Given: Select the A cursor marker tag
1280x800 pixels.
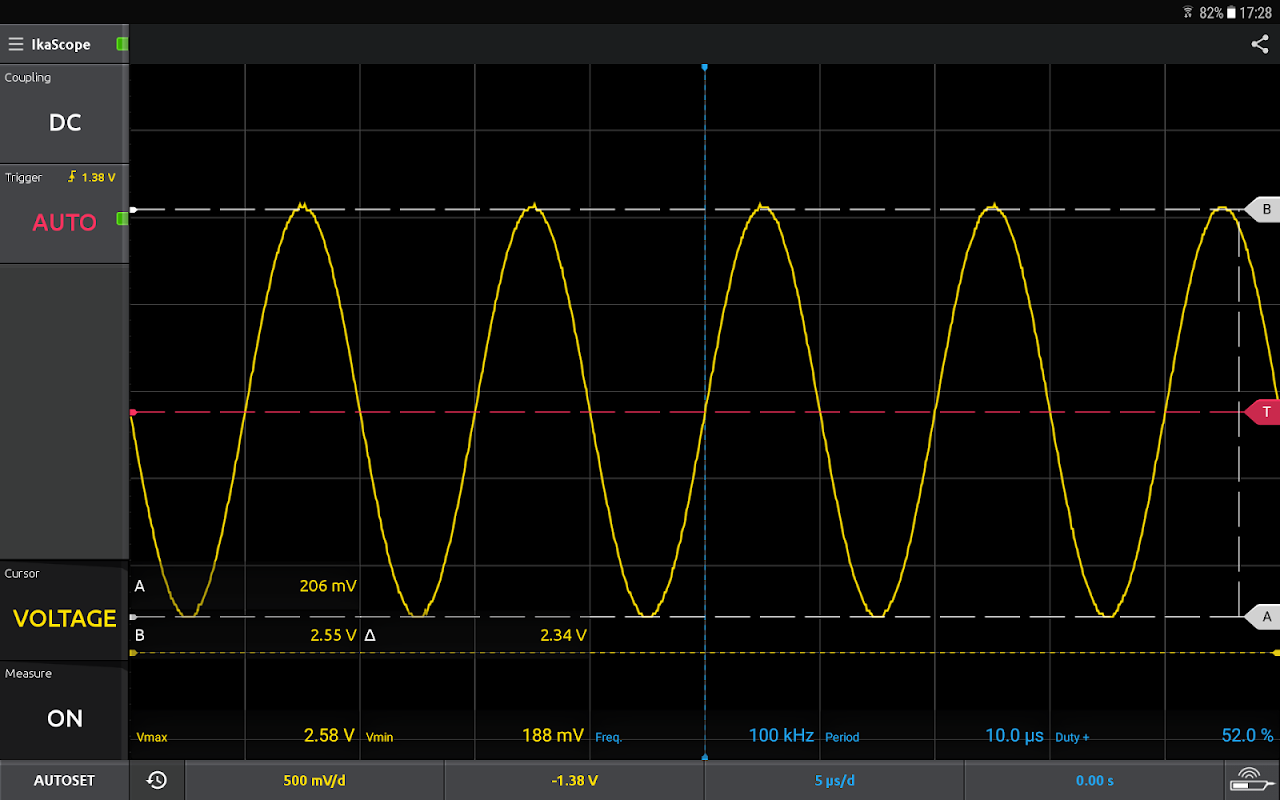Looking at the screenshot, I should click(1264, 617).
